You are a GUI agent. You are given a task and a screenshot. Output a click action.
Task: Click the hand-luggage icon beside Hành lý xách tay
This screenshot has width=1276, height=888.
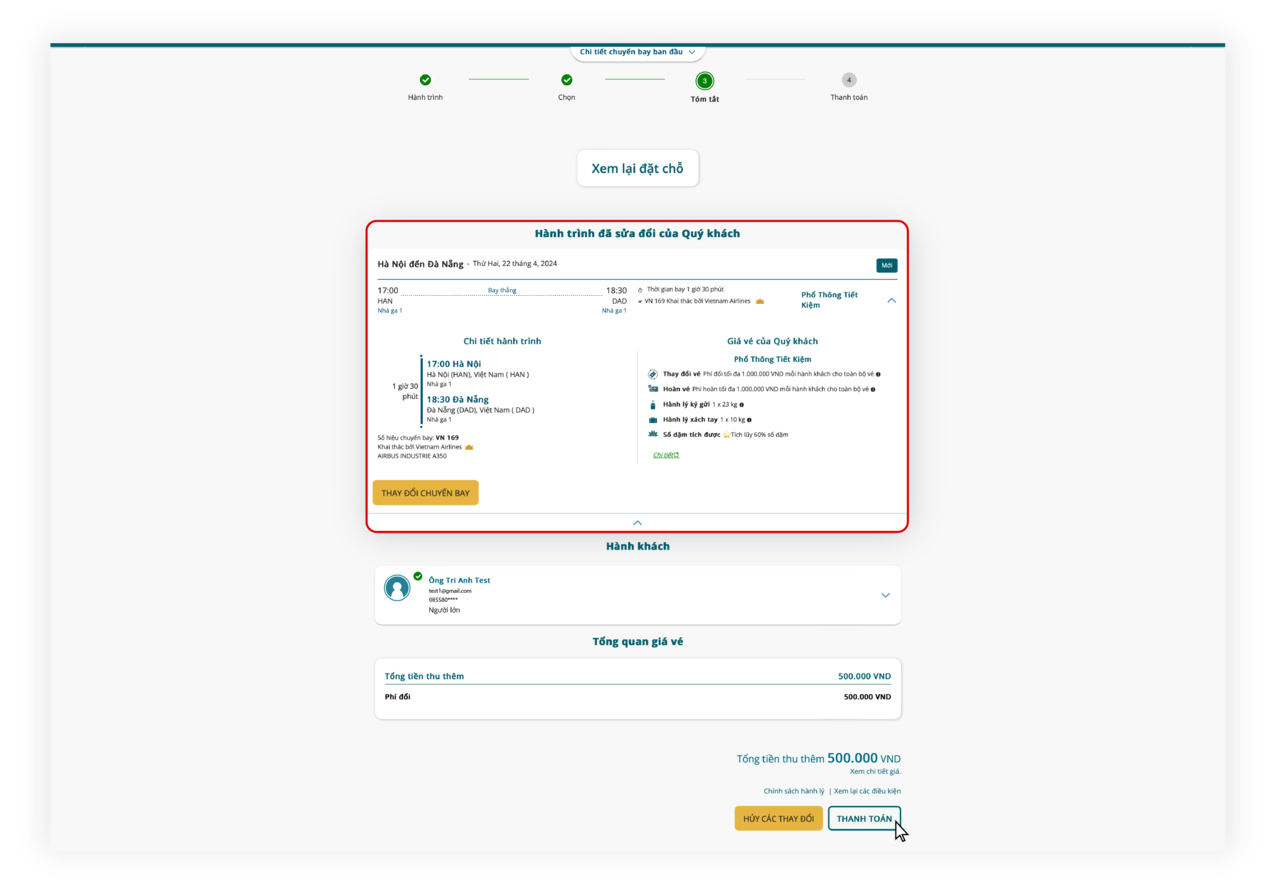click(x=652, y=419)
